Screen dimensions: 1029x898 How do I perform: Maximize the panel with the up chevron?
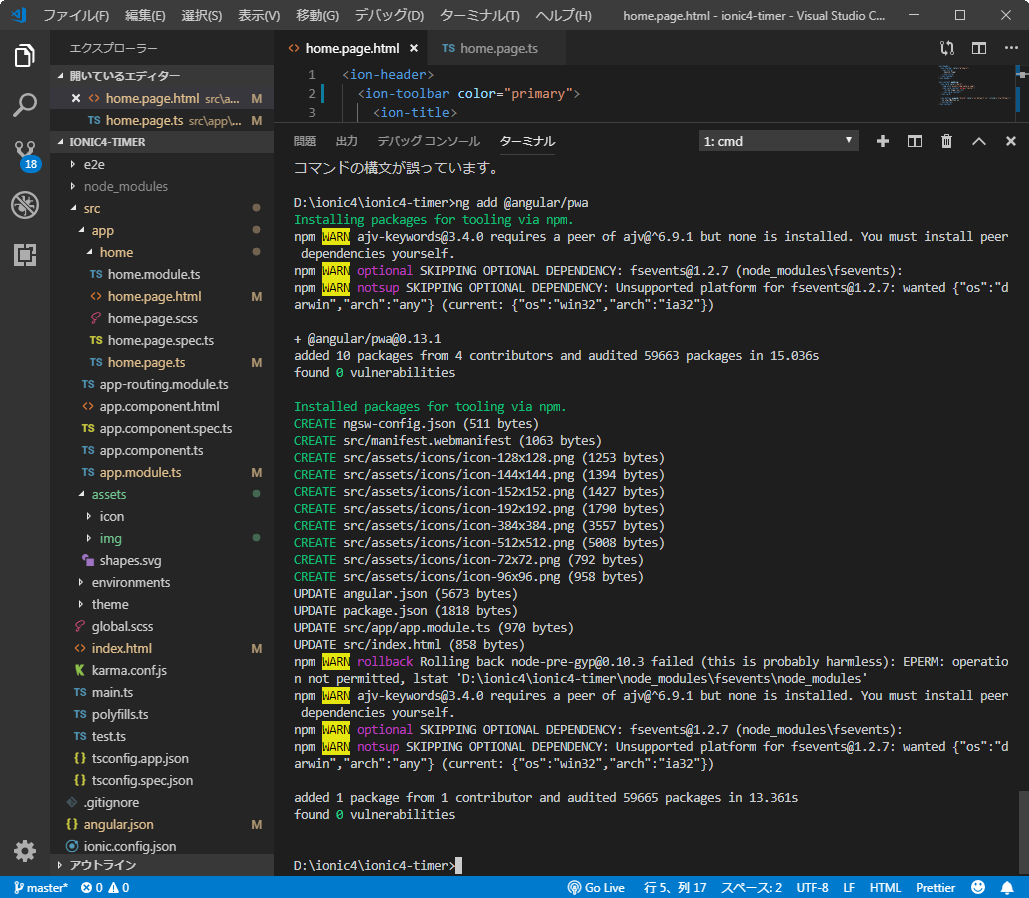978,141
